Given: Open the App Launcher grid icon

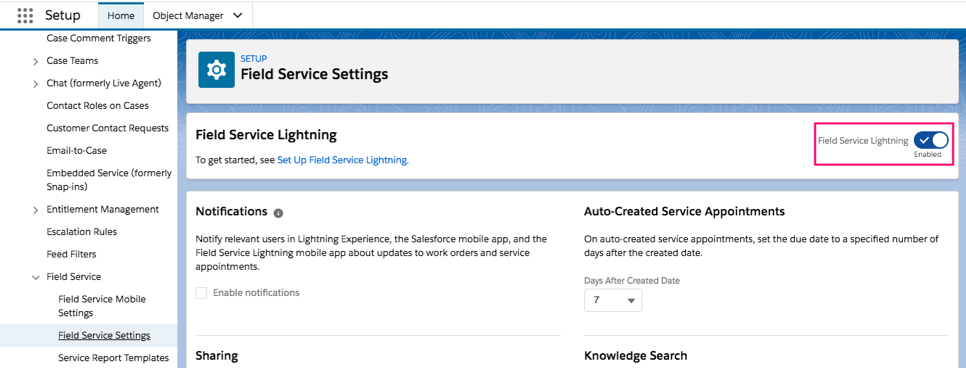Looking at the screenshot, I should pos(25,15).
